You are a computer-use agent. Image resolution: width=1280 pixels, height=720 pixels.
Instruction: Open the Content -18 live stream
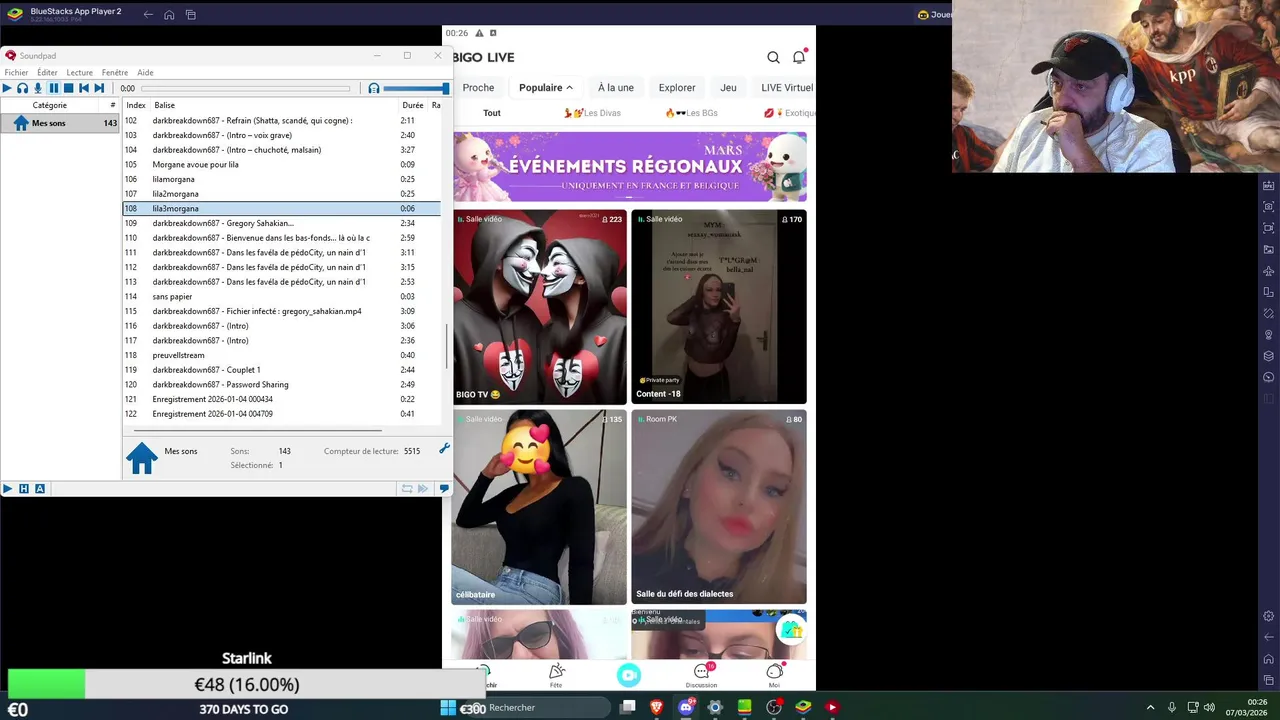[x=718, y=307]
